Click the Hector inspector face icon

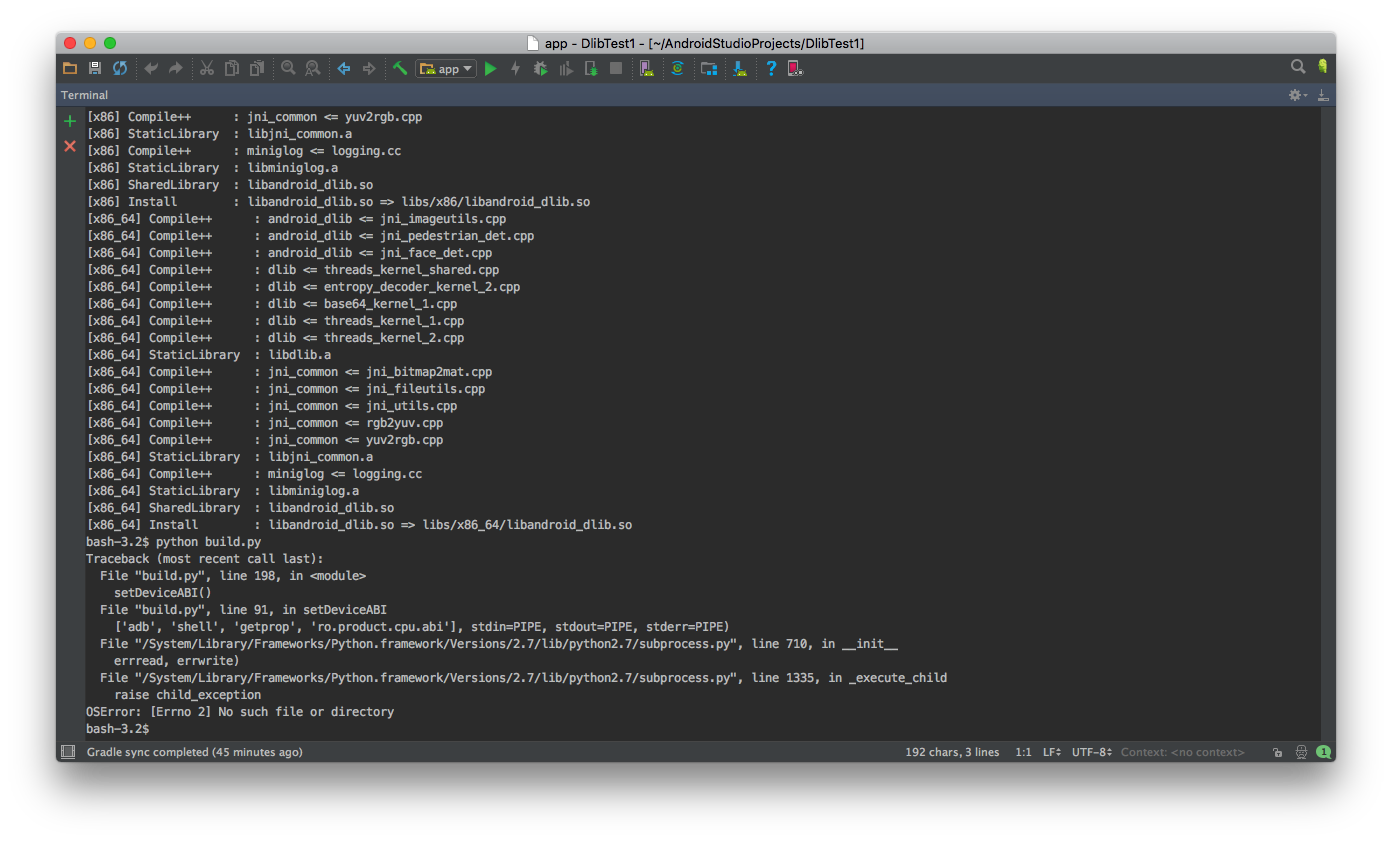tap(1301, 752)
